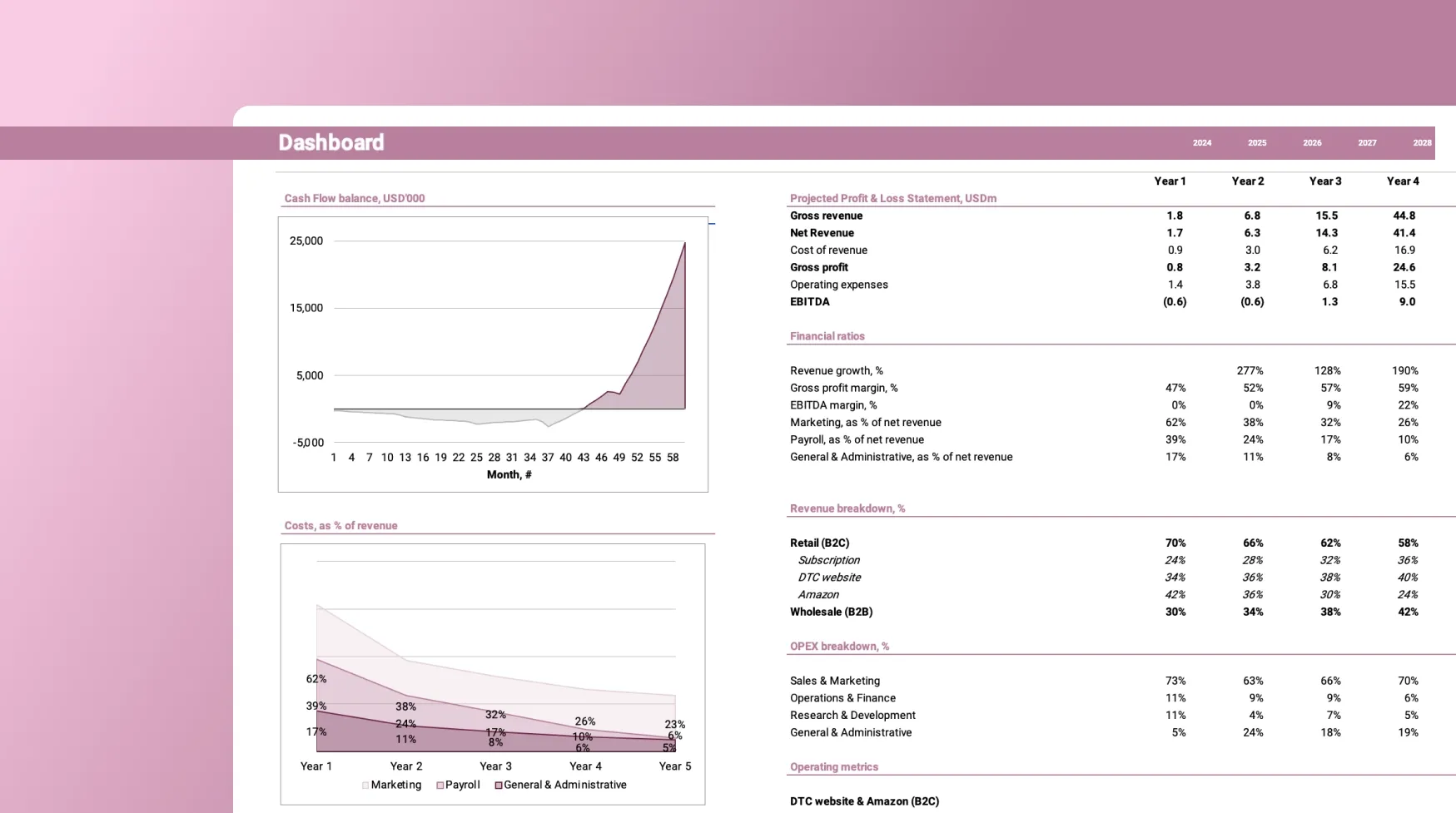1456x813 pixels.
Task: Select the Operating metrics heading
Action: (x=833, y=767)
